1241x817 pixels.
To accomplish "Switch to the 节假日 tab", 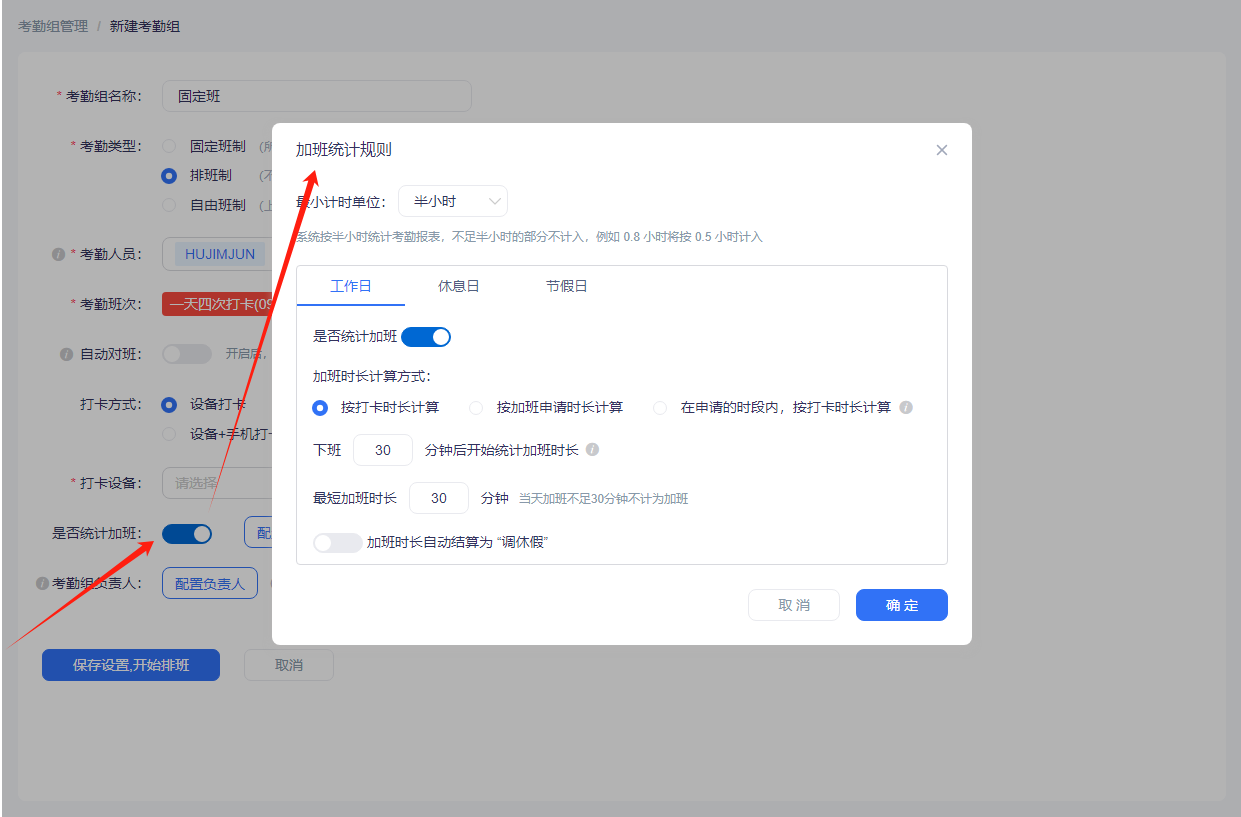I will (x=567, y=285).
